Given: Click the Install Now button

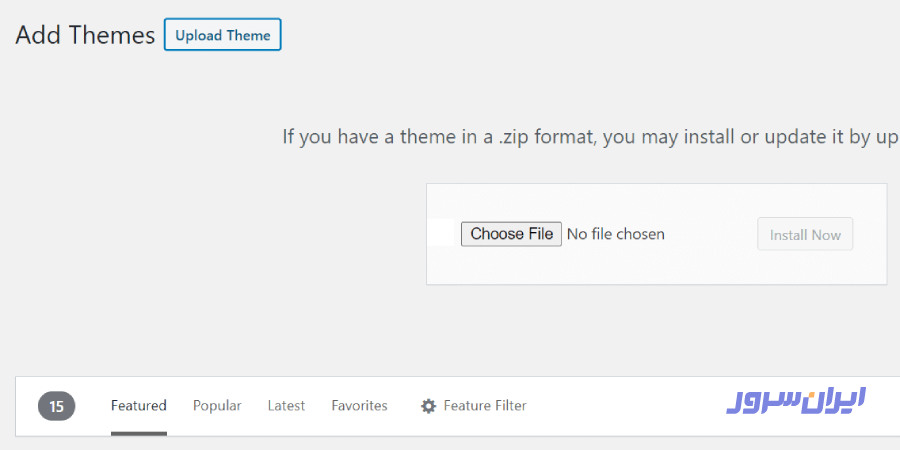Looking at the screenshot, I should tap(805, 235).
